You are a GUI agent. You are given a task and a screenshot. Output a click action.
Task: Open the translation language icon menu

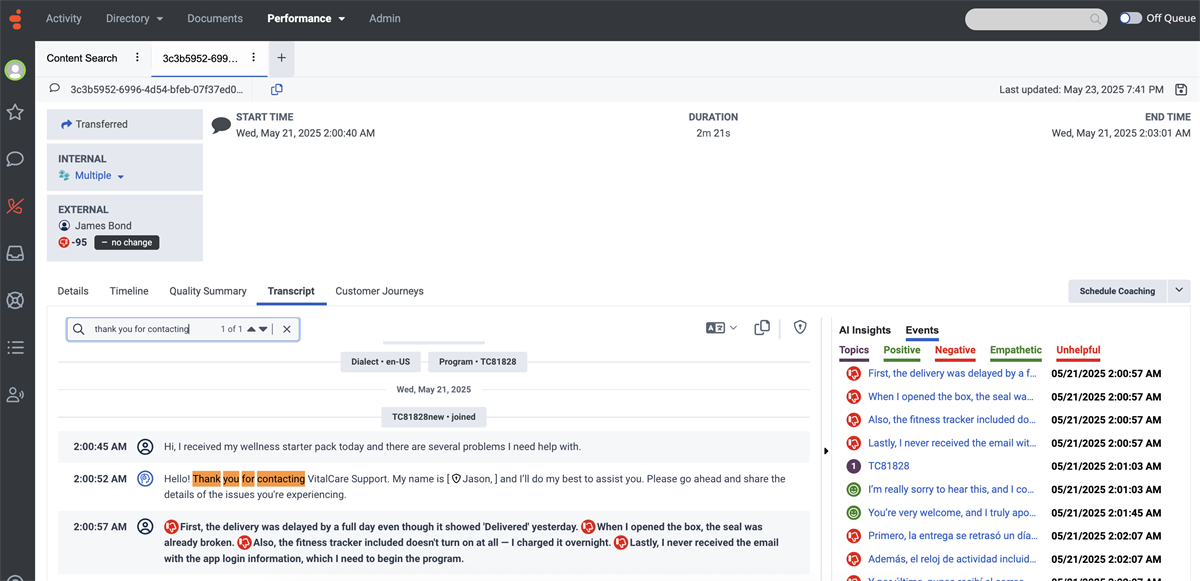pyautogui.click(x=721, y=328)
